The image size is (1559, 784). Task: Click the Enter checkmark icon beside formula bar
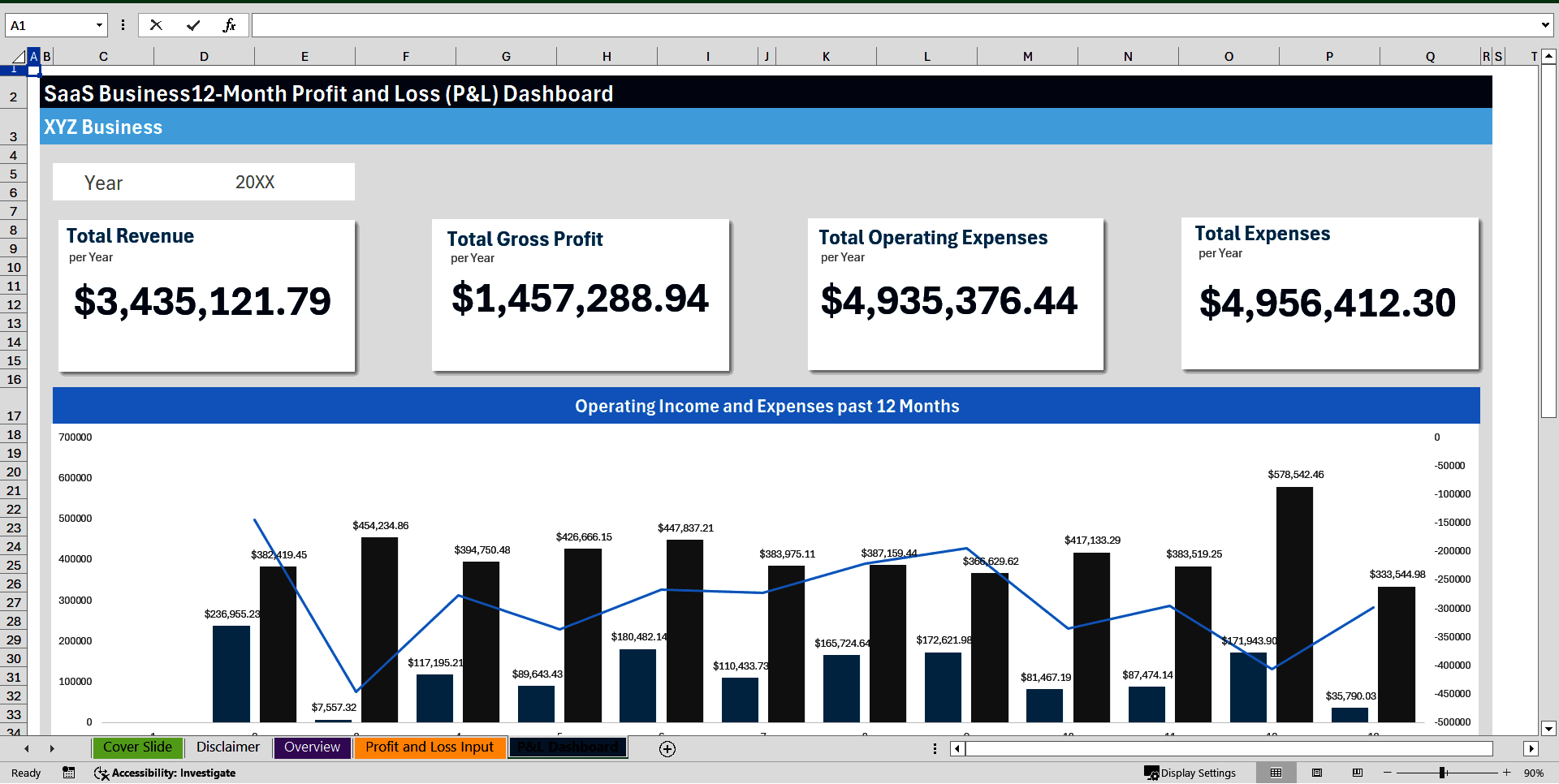click(x=192, y=24)
